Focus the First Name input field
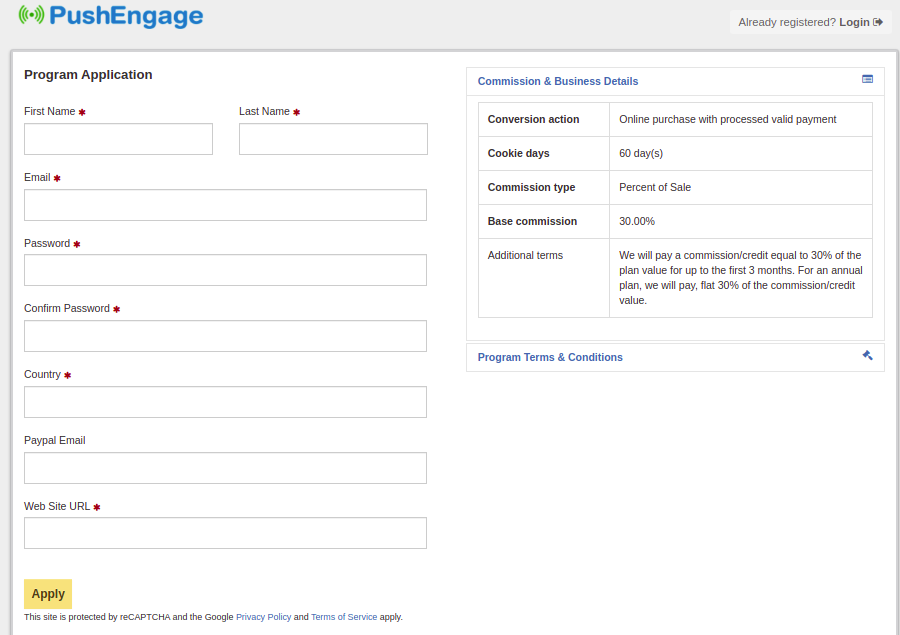 [x=118, y=139]
